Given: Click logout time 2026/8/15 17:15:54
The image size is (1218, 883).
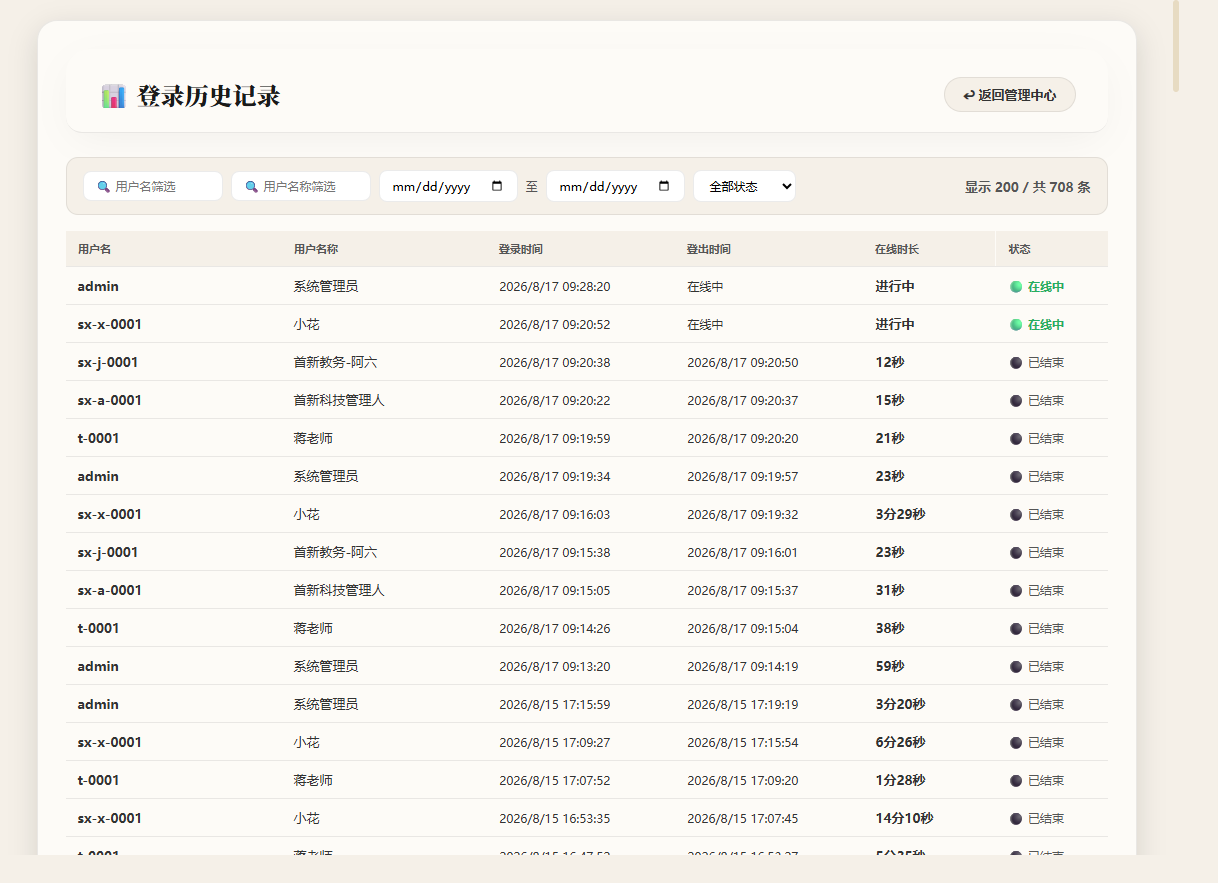Looking at the screenshot, I should point(743,743).
